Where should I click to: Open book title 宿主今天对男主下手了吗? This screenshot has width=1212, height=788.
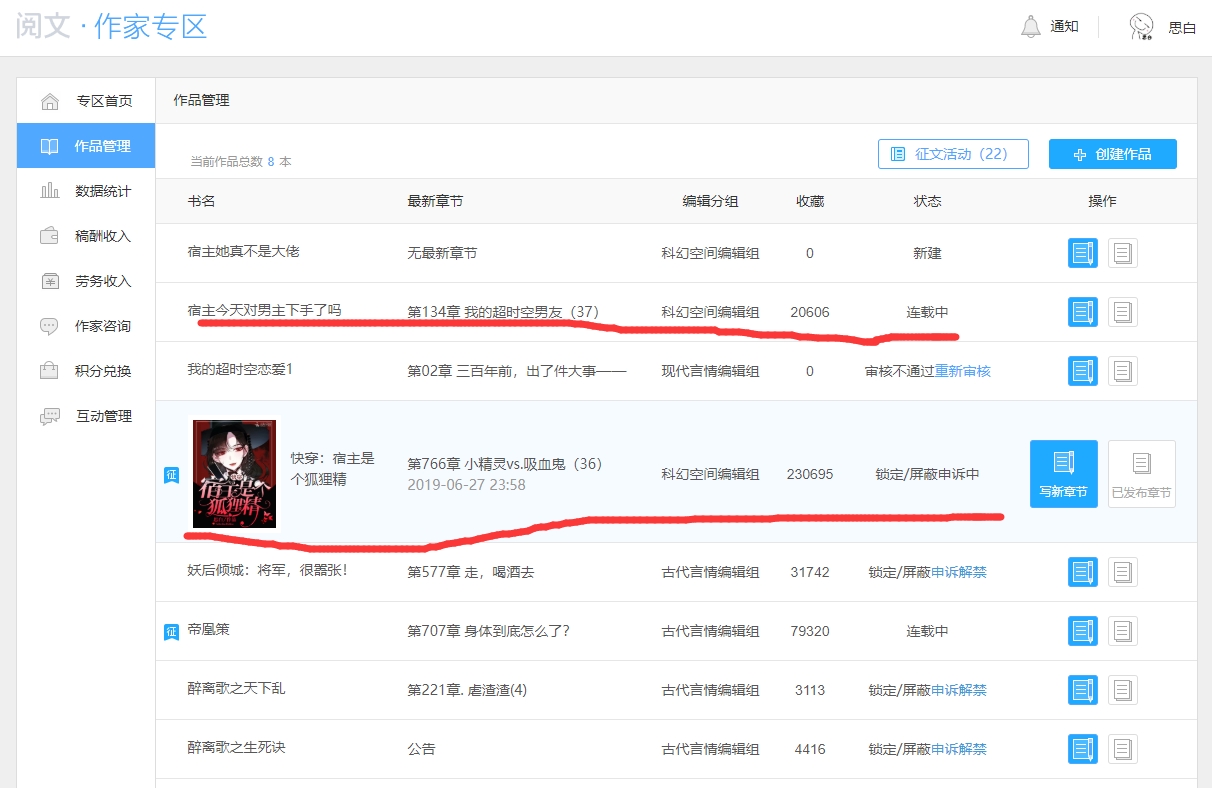tap(264, 310)
